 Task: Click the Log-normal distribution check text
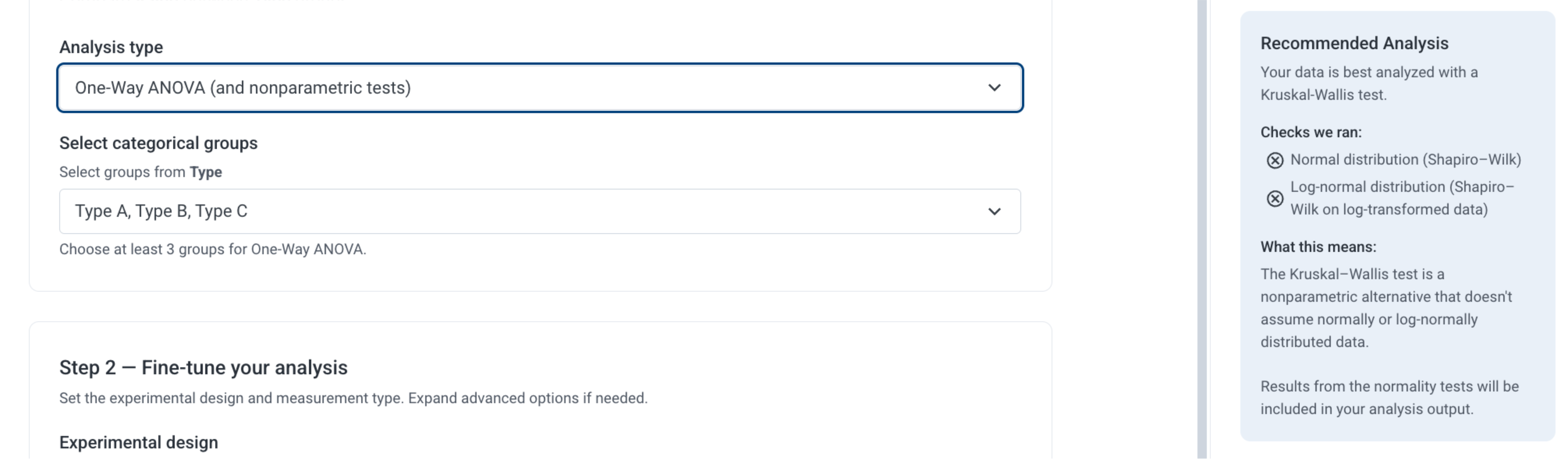point(1402,198)
